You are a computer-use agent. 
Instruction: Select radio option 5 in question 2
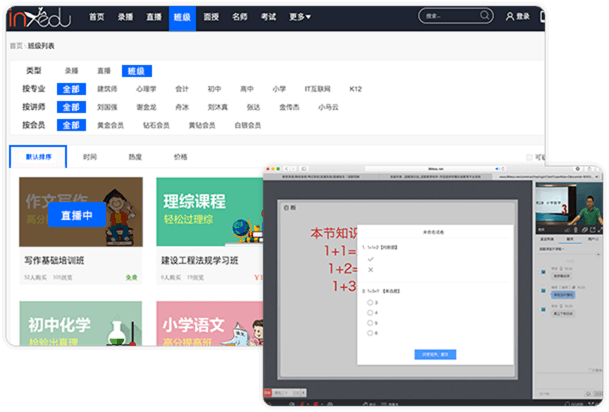(x=370, y=323)
